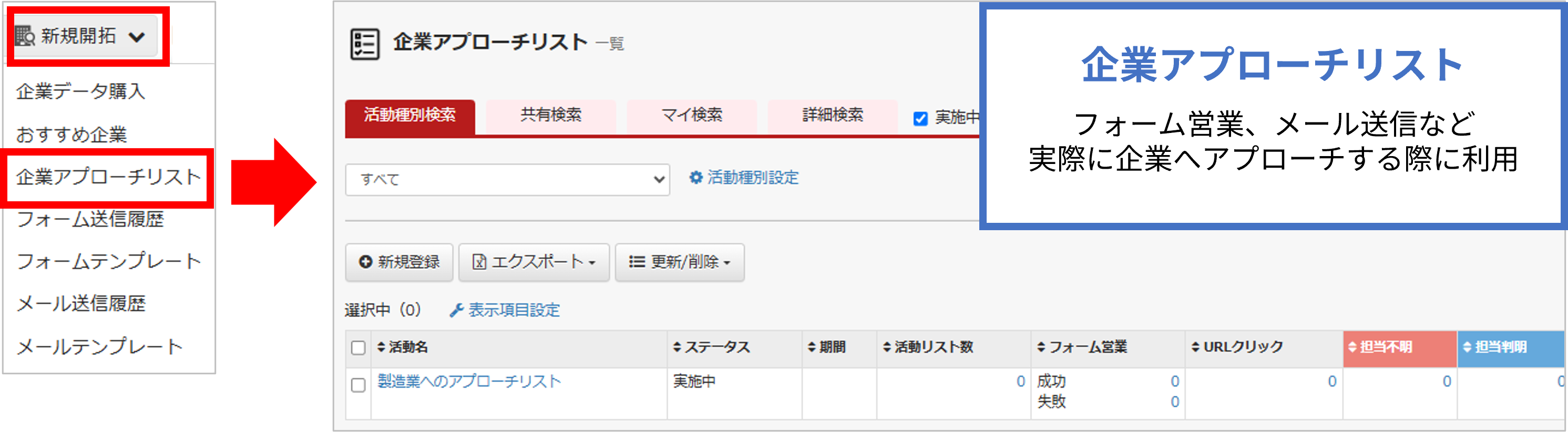Screen dimensions: 1568x432
Task: Choose フォームテンプレート menu entry
Action: (108, 261)
